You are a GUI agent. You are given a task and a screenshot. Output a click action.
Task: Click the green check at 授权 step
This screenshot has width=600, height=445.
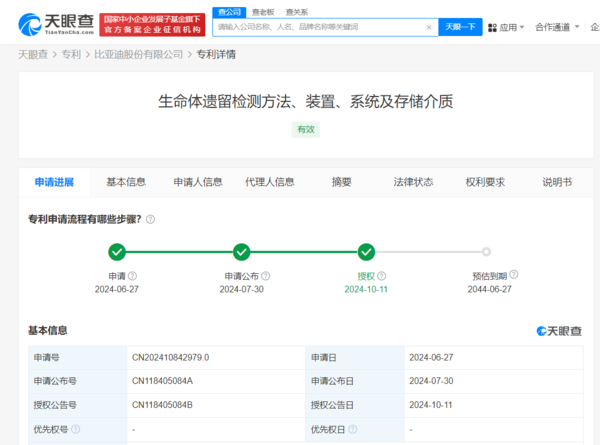click(366, 252)
